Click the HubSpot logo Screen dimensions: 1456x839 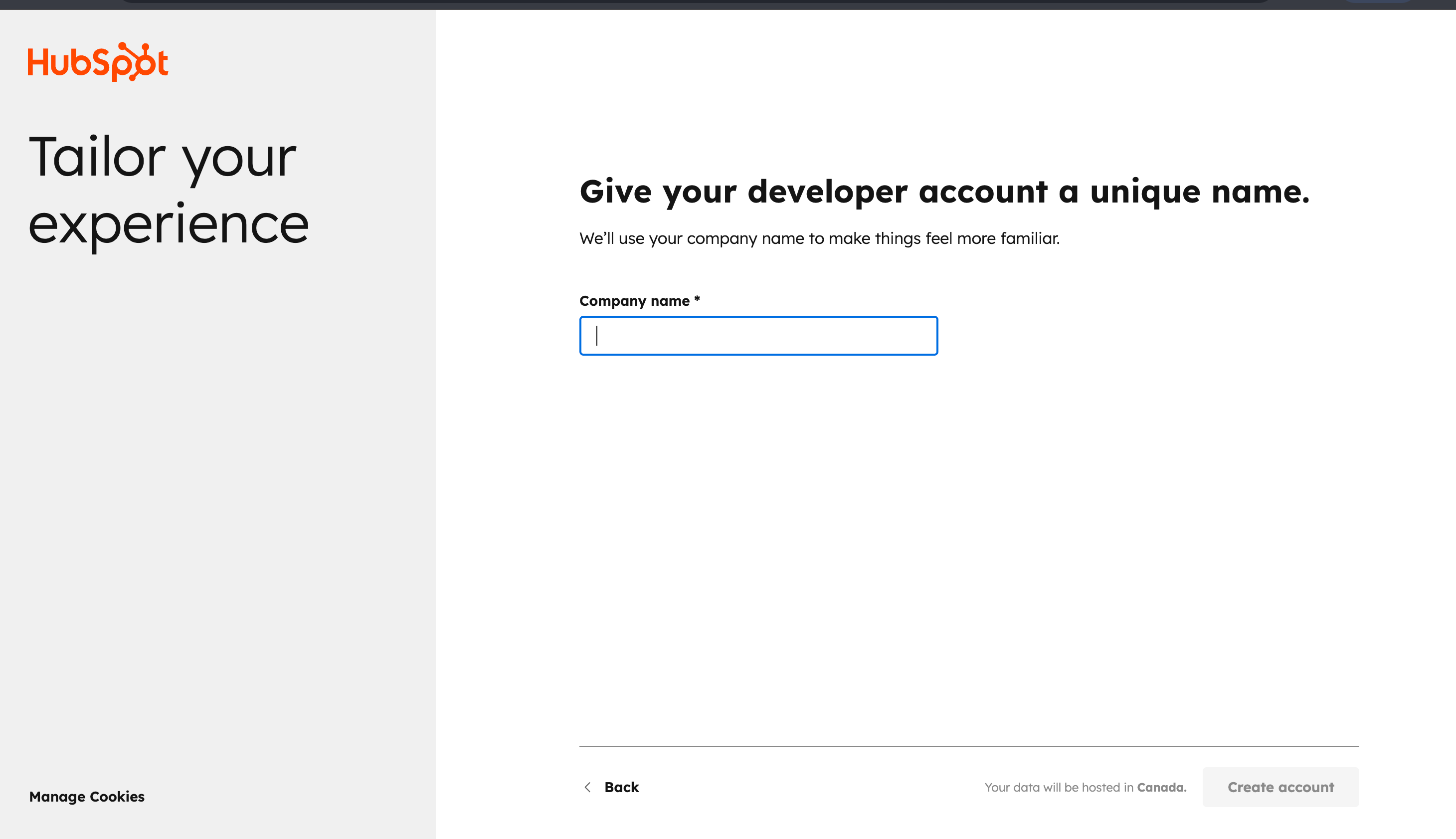98,62
